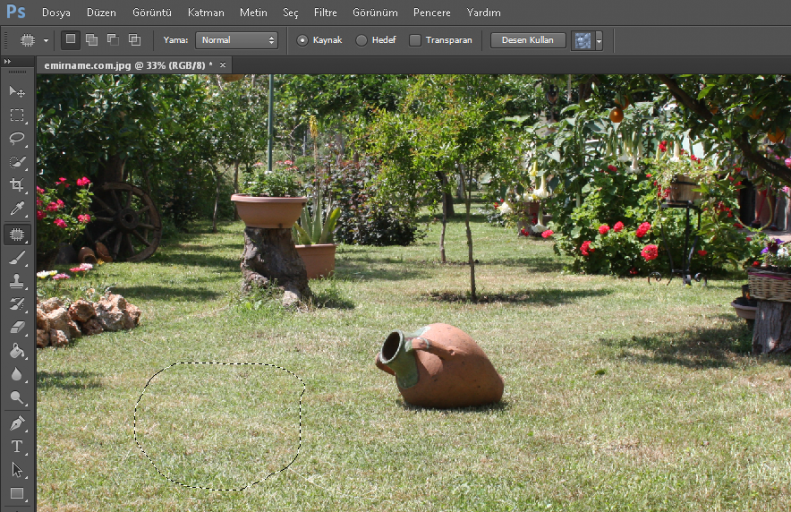The width and height of the screenshot is (791, 512).
Task: Select the Rectangular Marquee tool
Action: click(x=17, y=115)
